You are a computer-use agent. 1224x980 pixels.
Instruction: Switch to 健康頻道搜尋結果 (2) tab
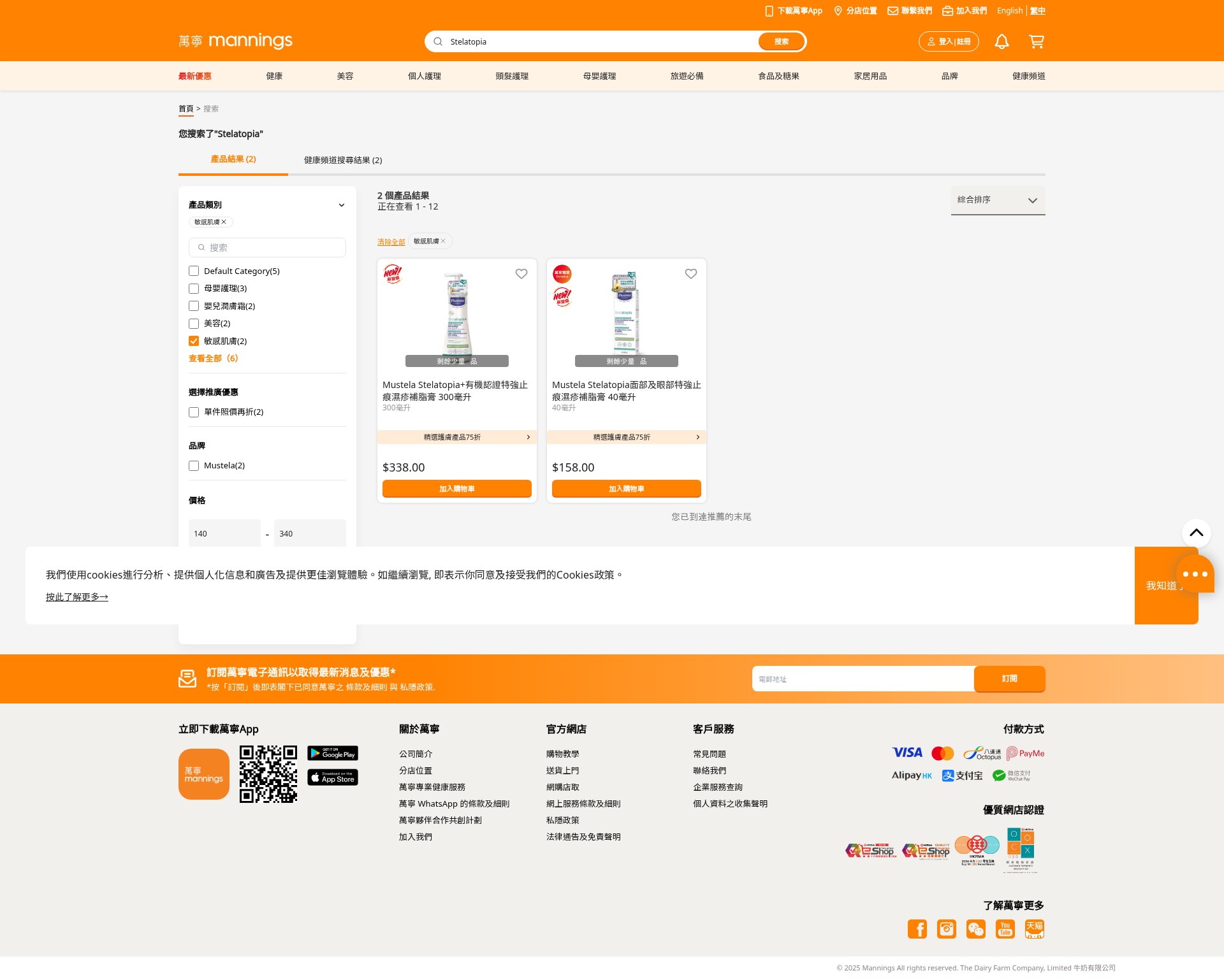343,160
